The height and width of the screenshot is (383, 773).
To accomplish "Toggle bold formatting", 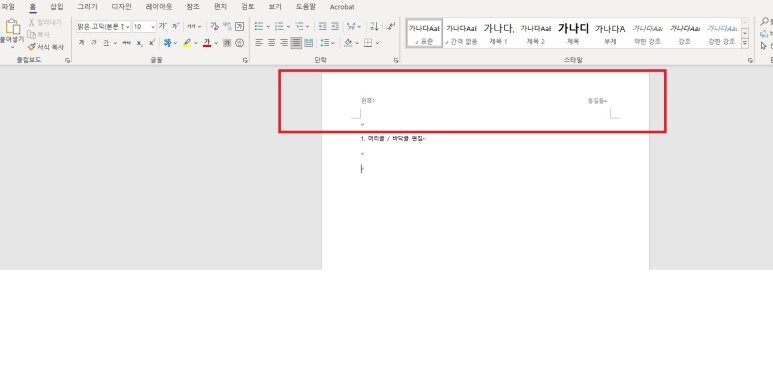I will [x=81, y=43].
